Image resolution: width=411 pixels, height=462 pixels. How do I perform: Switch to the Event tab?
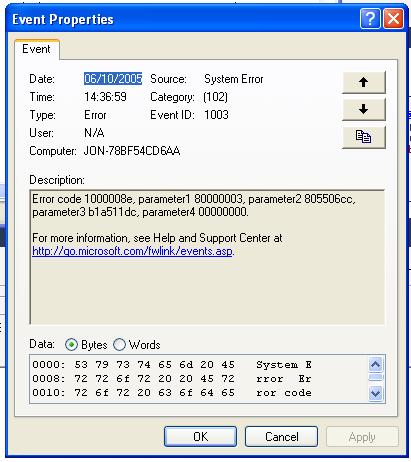[36, 49]
